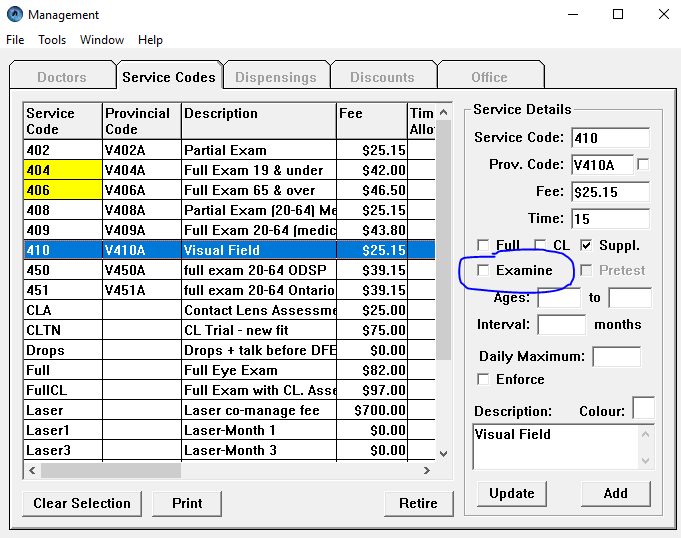Go to the Office tab

(x=489, y=77)
